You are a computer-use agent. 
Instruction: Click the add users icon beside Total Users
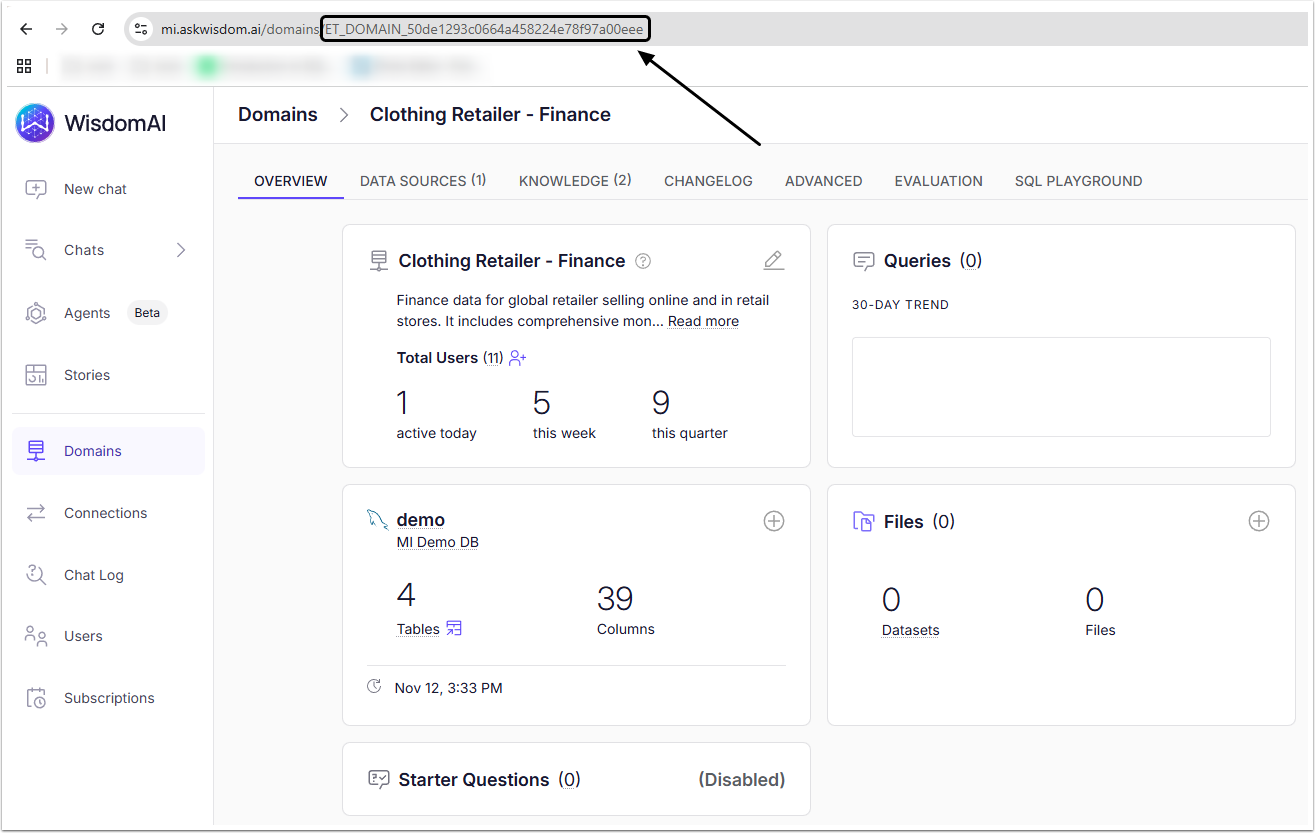pyautogui.click(x=517, y=358)
